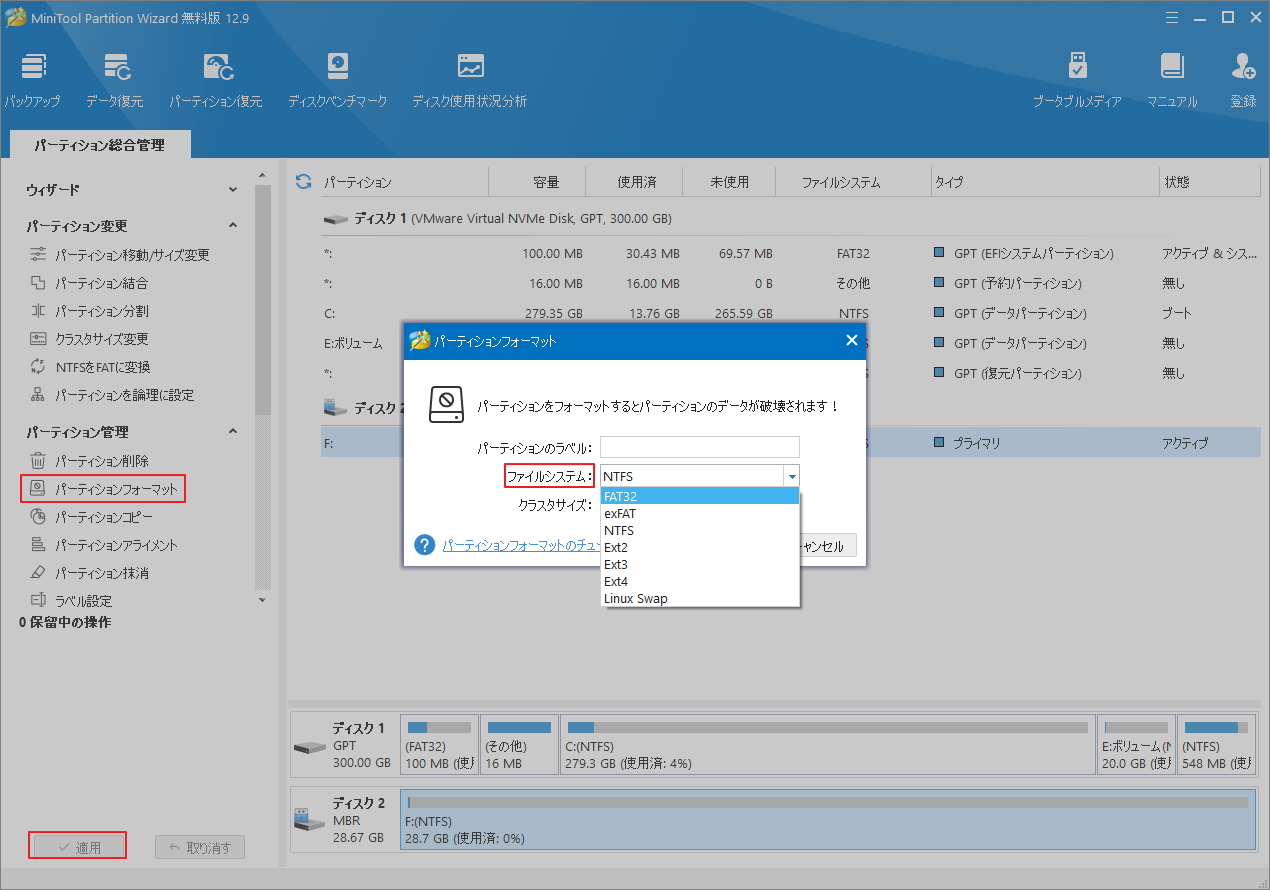Select E:ボリューム block in disk map
This screenshot has width=1270, height=890.
pyautogui.click(x=1135, y=743)
